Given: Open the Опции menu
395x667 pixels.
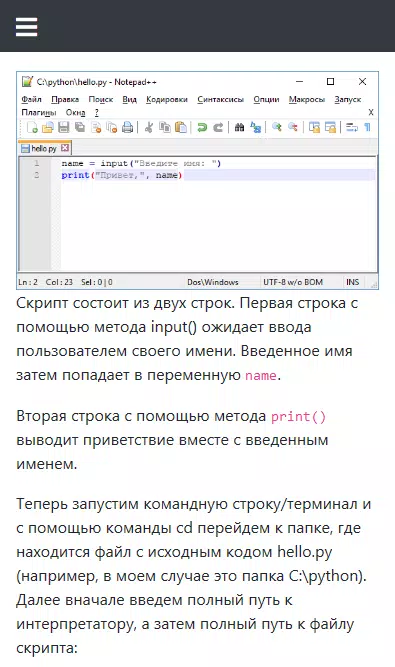Looking at the screenshot, I should [266, 100].
